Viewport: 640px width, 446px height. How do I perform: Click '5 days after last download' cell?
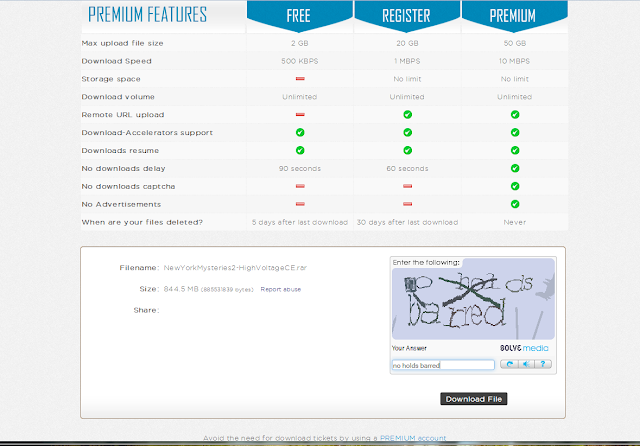coord(300,222)
